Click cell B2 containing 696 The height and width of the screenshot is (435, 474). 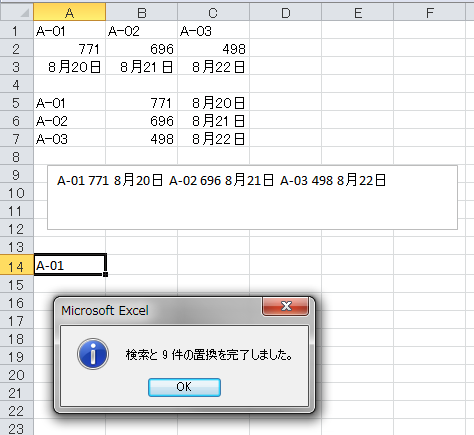click(142, 49)
